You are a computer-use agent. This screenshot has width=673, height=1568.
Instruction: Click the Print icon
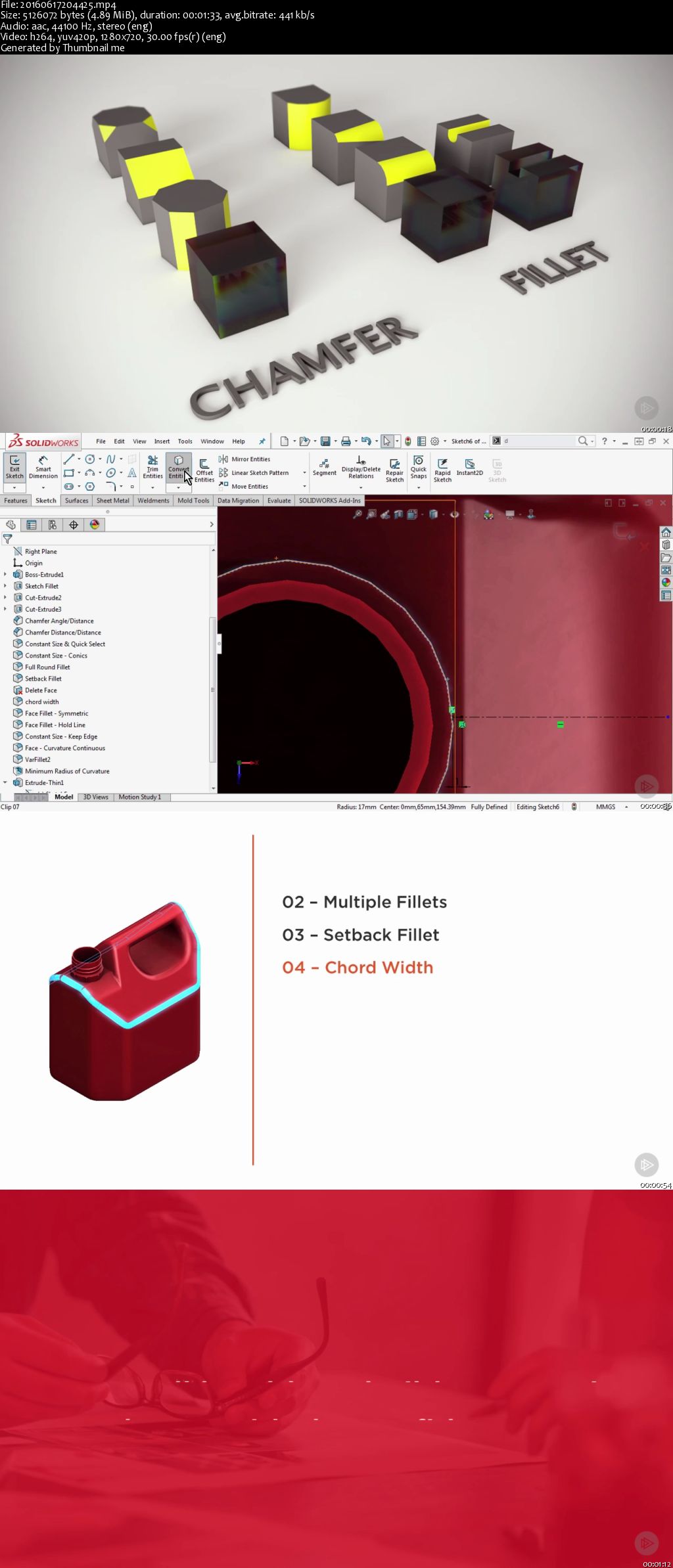coord(346,441)
